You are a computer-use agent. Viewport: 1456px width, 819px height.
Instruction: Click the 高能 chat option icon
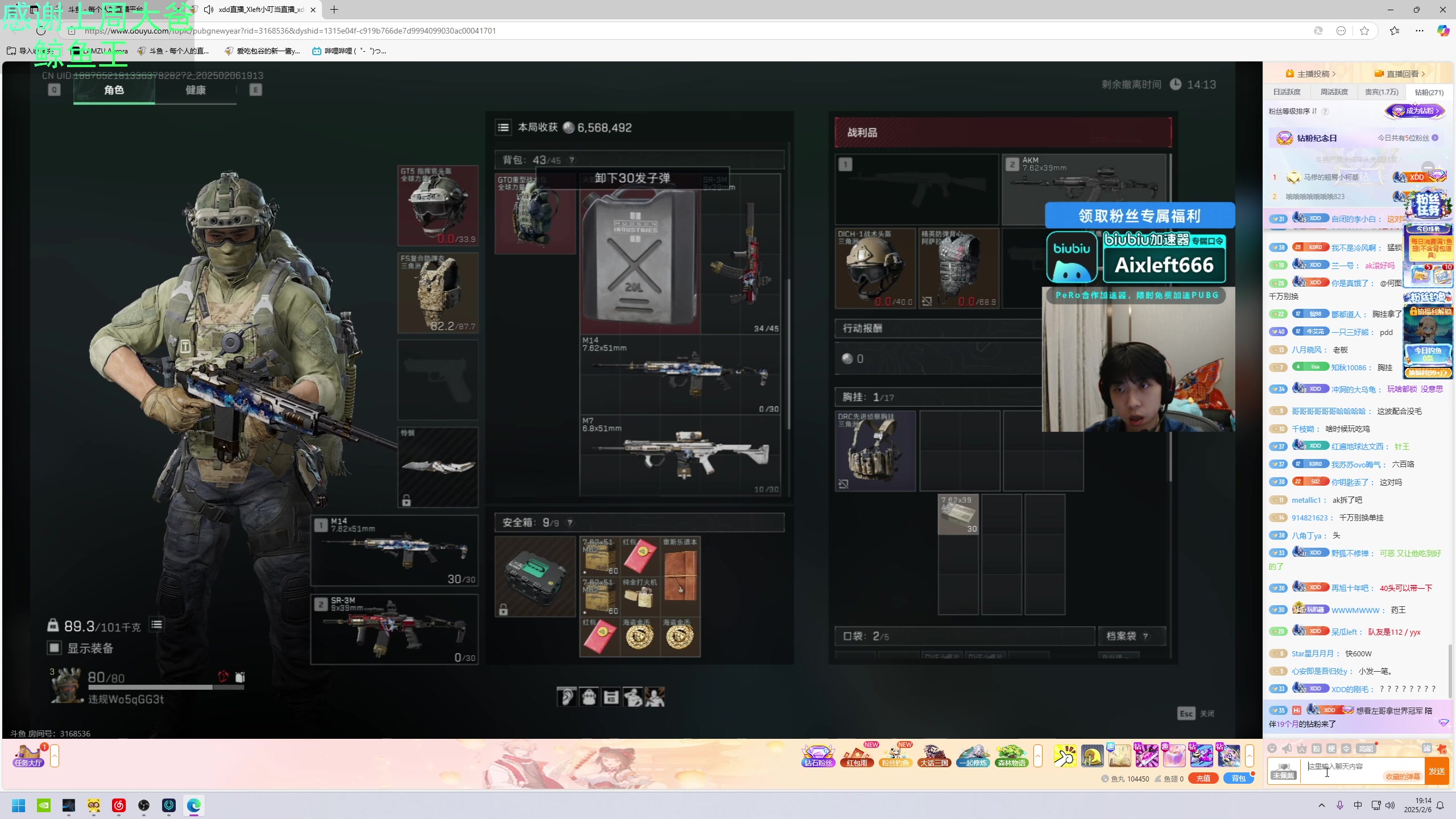tap(1366, 748)
